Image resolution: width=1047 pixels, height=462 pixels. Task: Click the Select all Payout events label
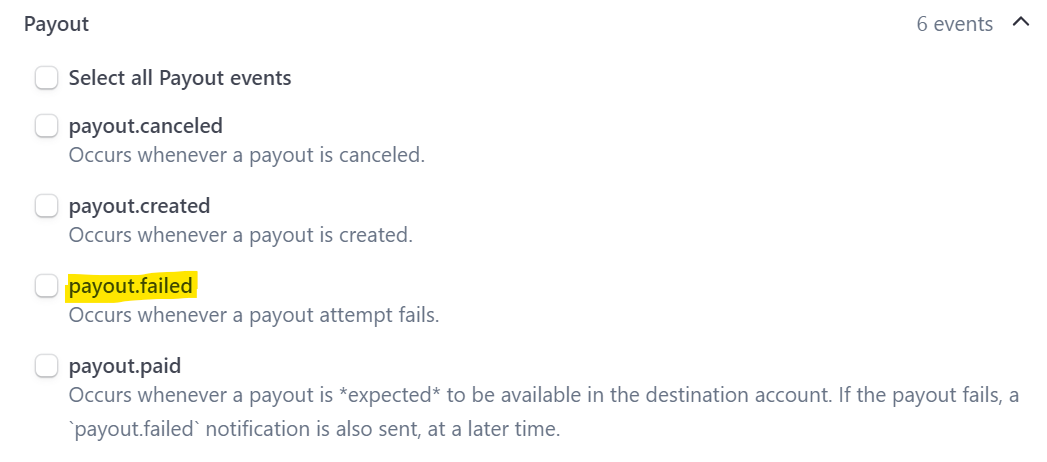click(180, 78)
